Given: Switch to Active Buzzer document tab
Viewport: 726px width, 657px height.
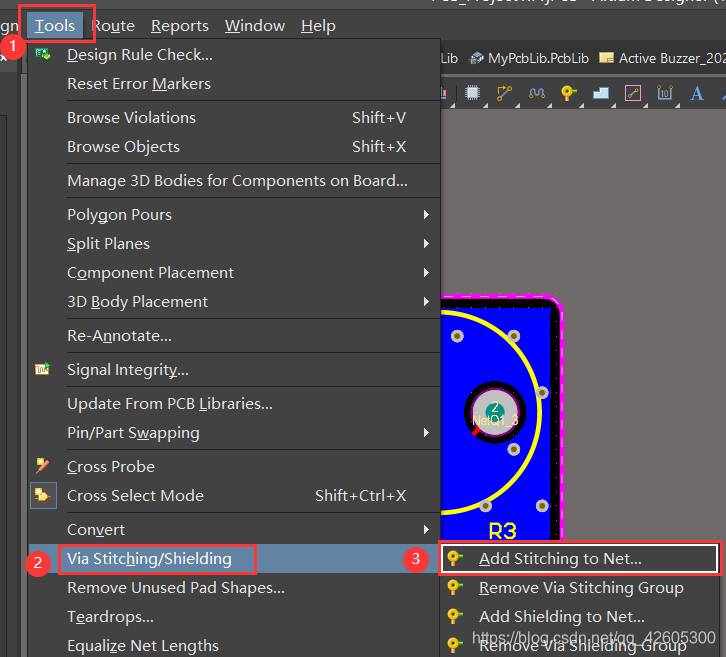Looking at the screenshot, I should click(x=662, y=58).
